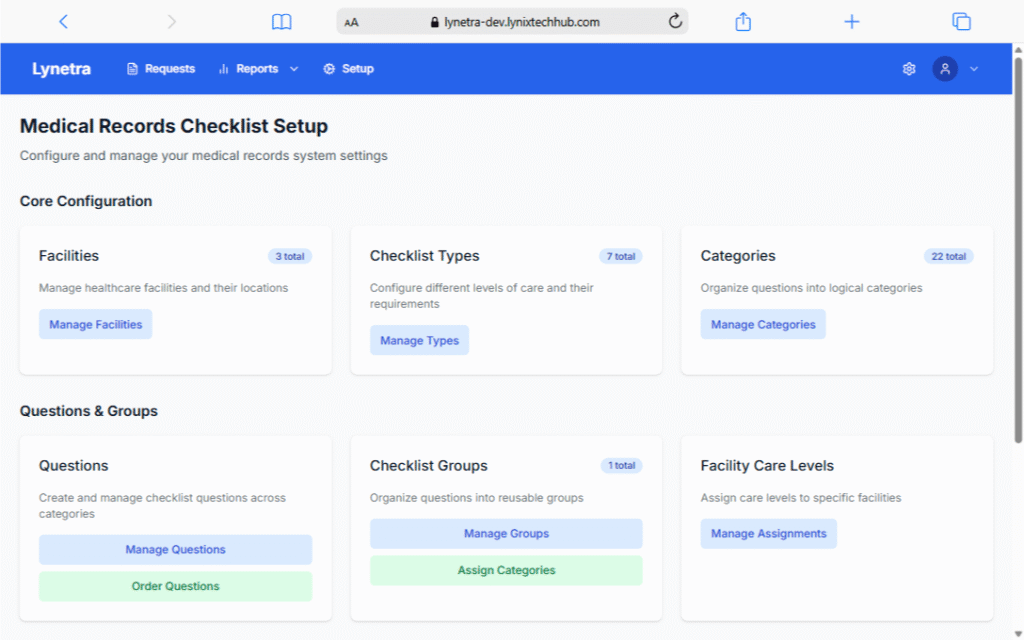1024x640 pixels.
Task: Reload the page with refresh icon
Action: [x=675, y=21]
